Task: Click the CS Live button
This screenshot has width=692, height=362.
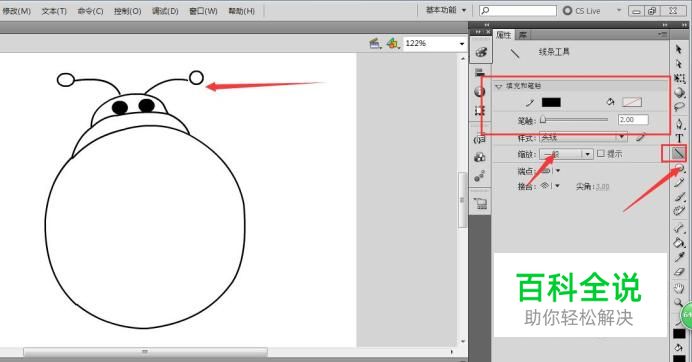Action: tap(582, 11)
